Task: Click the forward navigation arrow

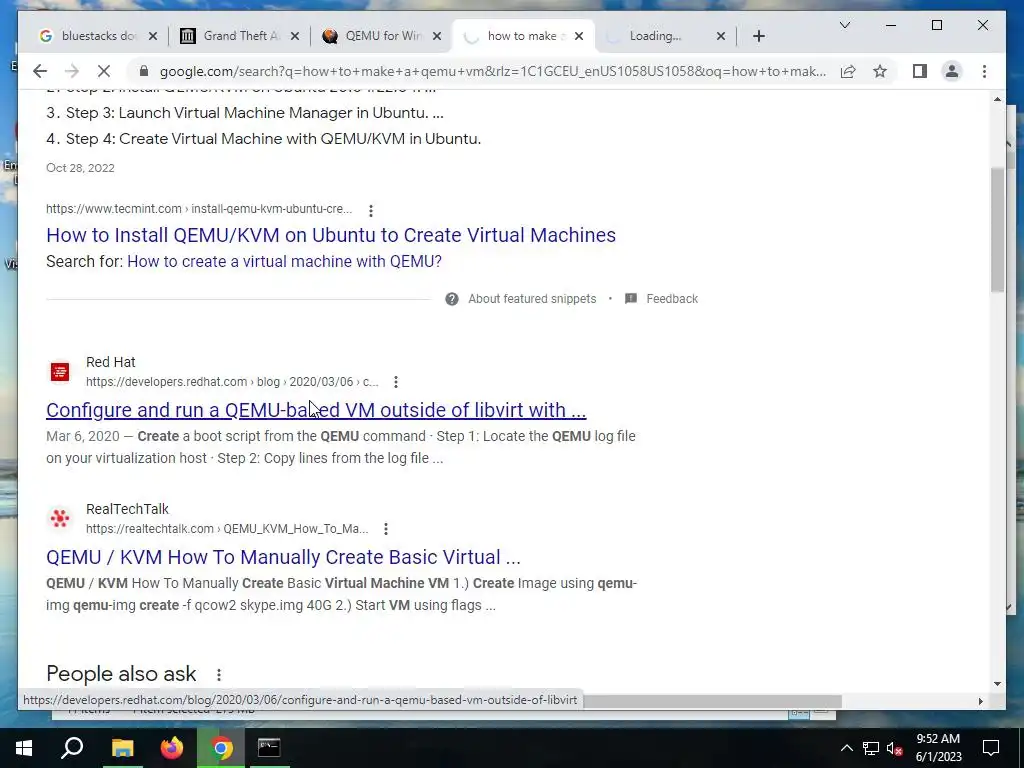Action: coord(72,71)
